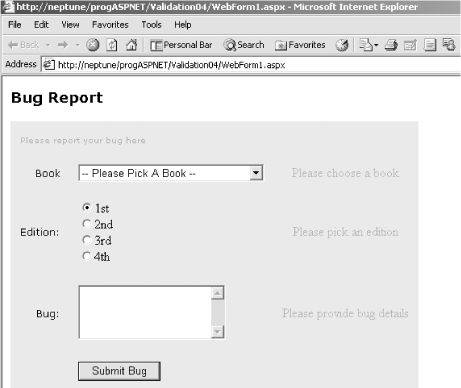Open the Mail icon dropdown

369,45
